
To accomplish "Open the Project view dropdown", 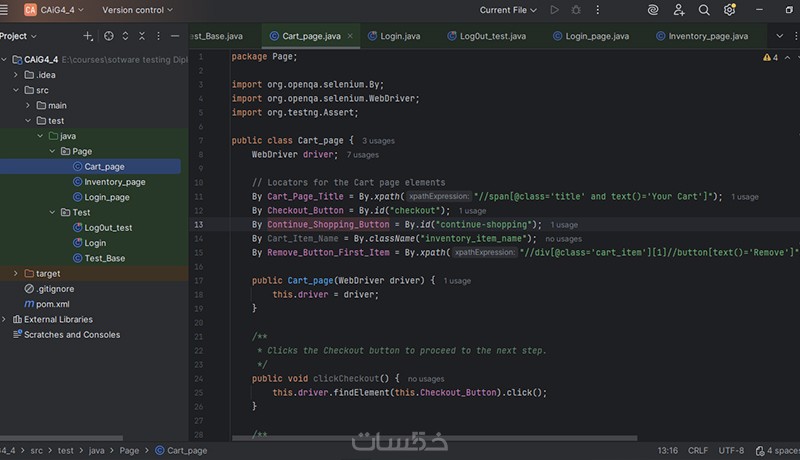I will (x=18, y=36).
